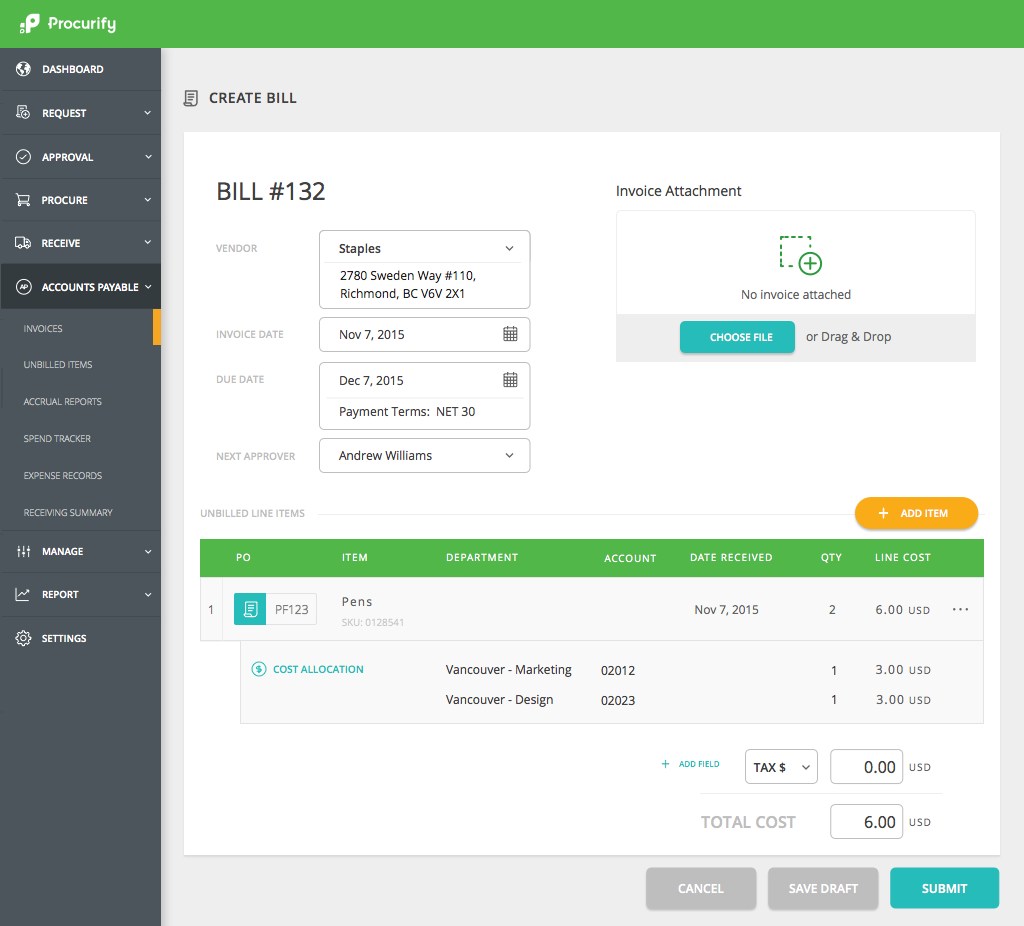
Task: Click the Manage sliders icon
Action: point(24,551)
